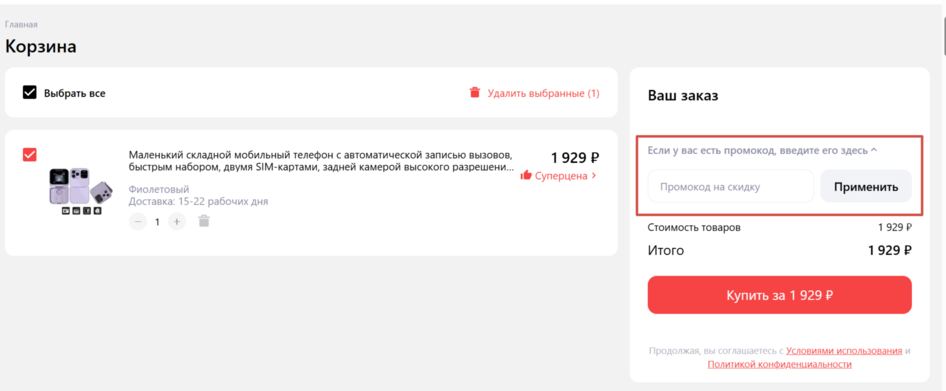Toggle the Выбрать все checkbox
Screen dimensions: 946x391
coord(30,93)
